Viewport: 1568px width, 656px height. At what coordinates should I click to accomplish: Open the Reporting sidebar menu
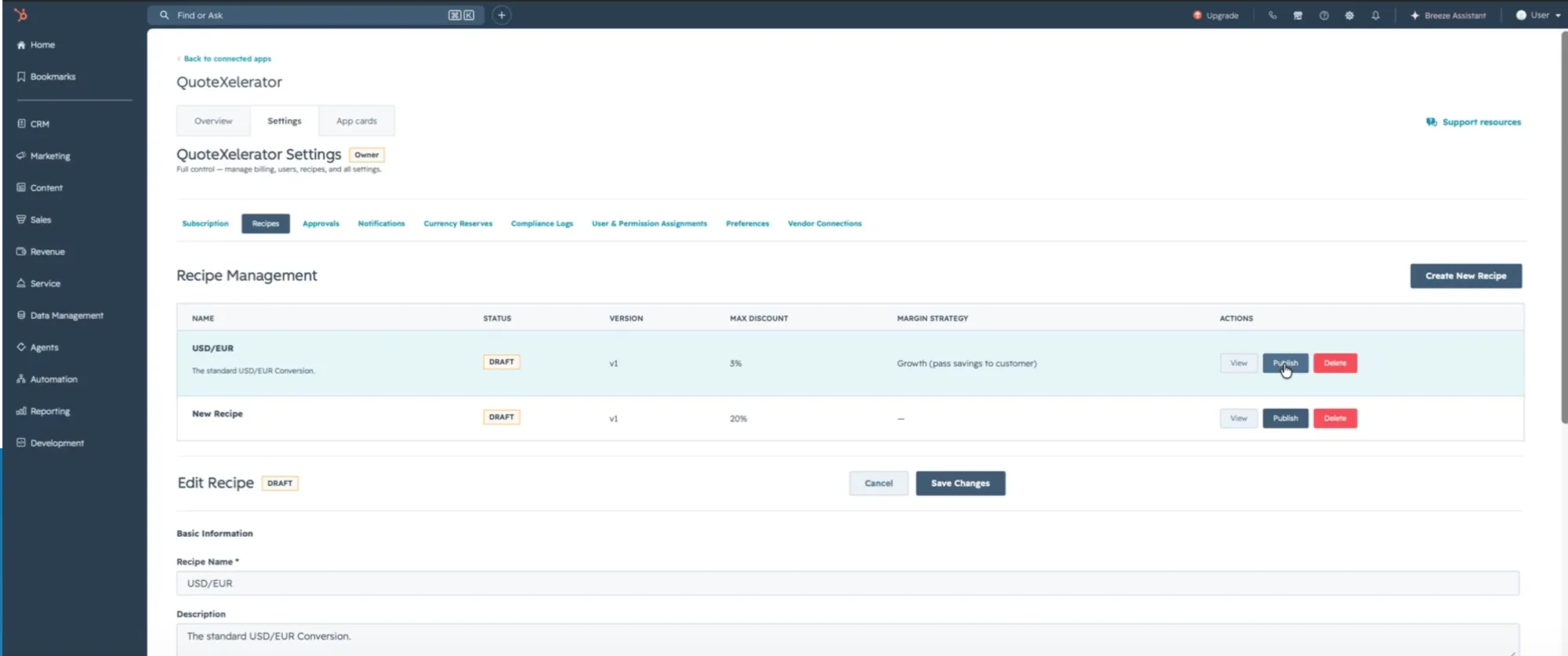(43, 411)
